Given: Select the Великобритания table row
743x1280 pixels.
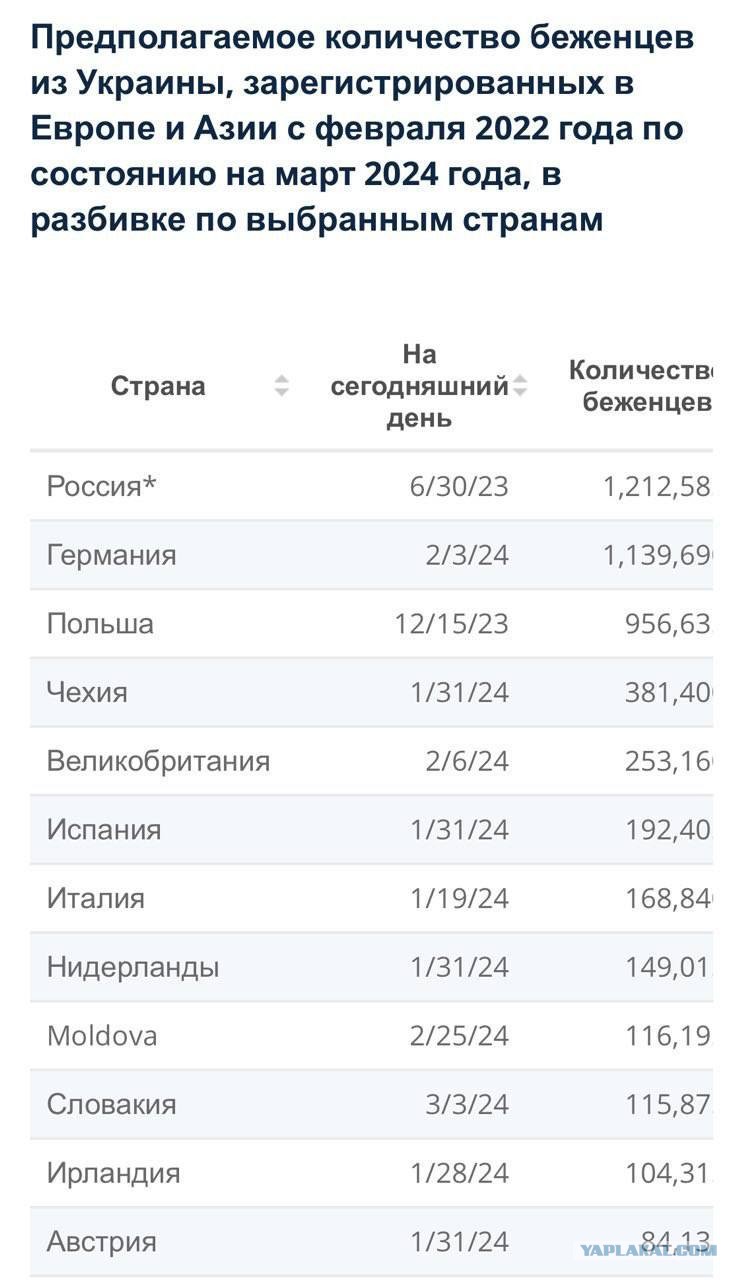Looking at the screenshot, I should 371,761.
